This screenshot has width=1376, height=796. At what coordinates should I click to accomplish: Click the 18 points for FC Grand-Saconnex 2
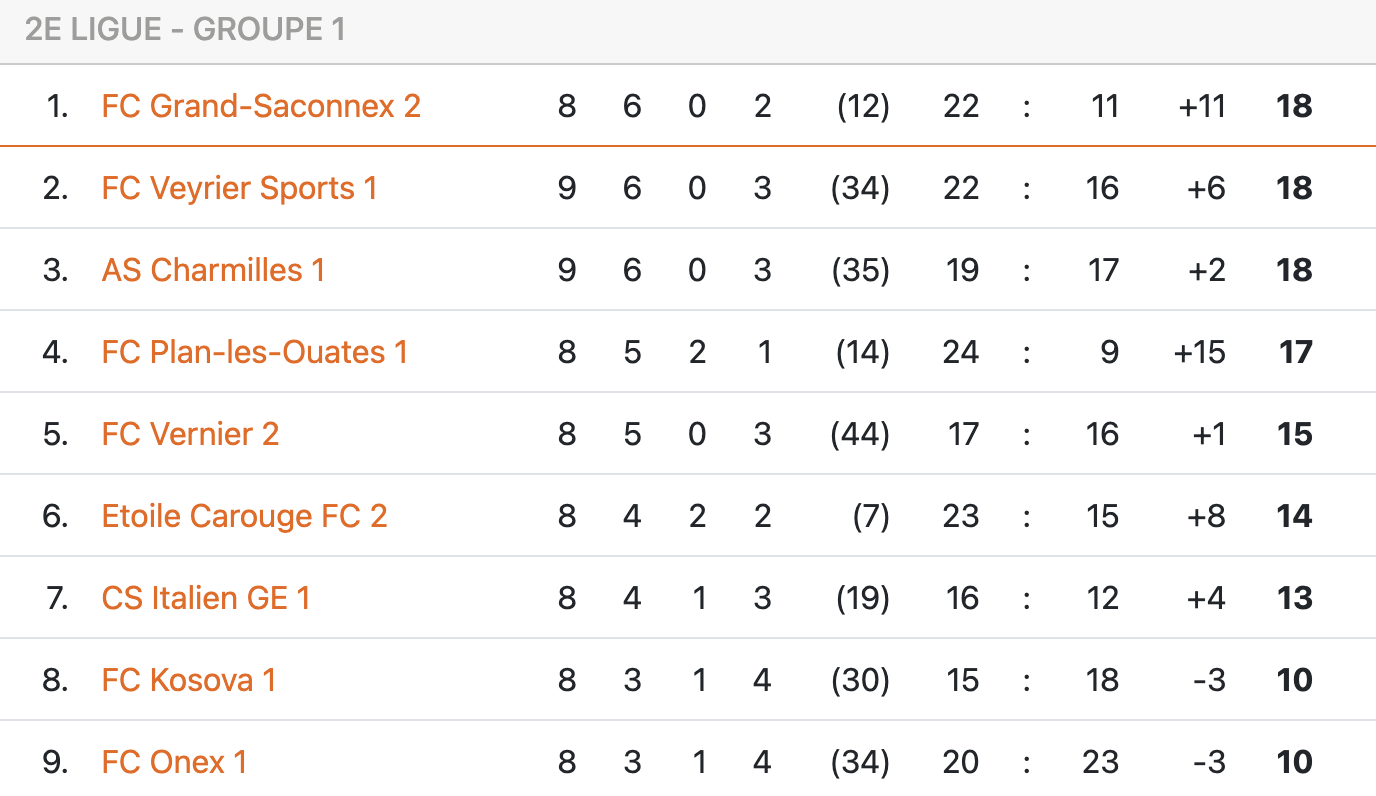[1294, 106]
